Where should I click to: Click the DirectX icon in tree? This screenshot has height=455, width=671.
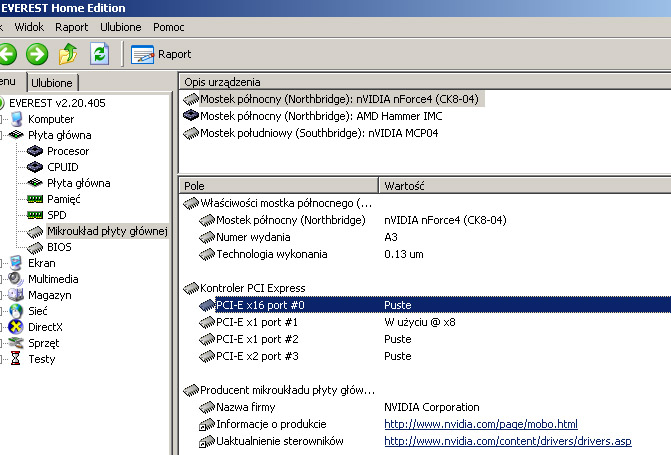click(x=16, y=327)
